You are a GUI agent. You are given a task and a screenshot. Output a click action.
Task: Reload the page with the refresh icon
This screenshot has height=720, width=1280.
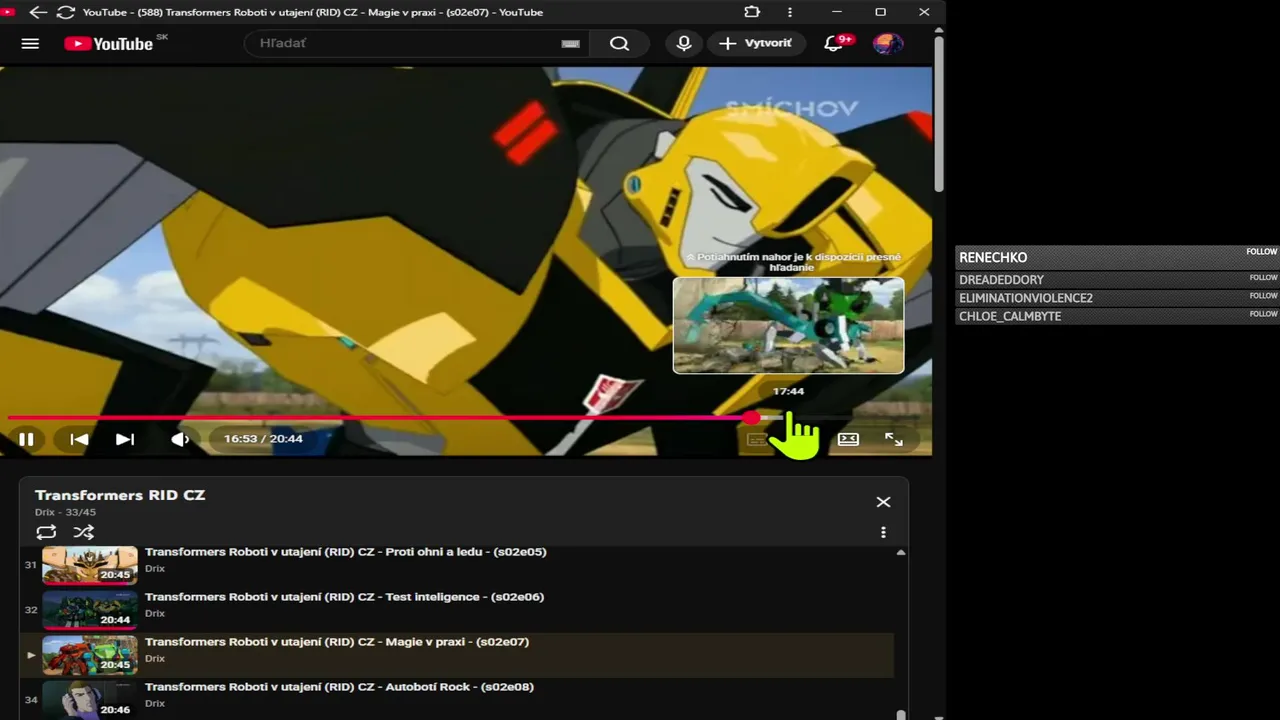(66, 12)
